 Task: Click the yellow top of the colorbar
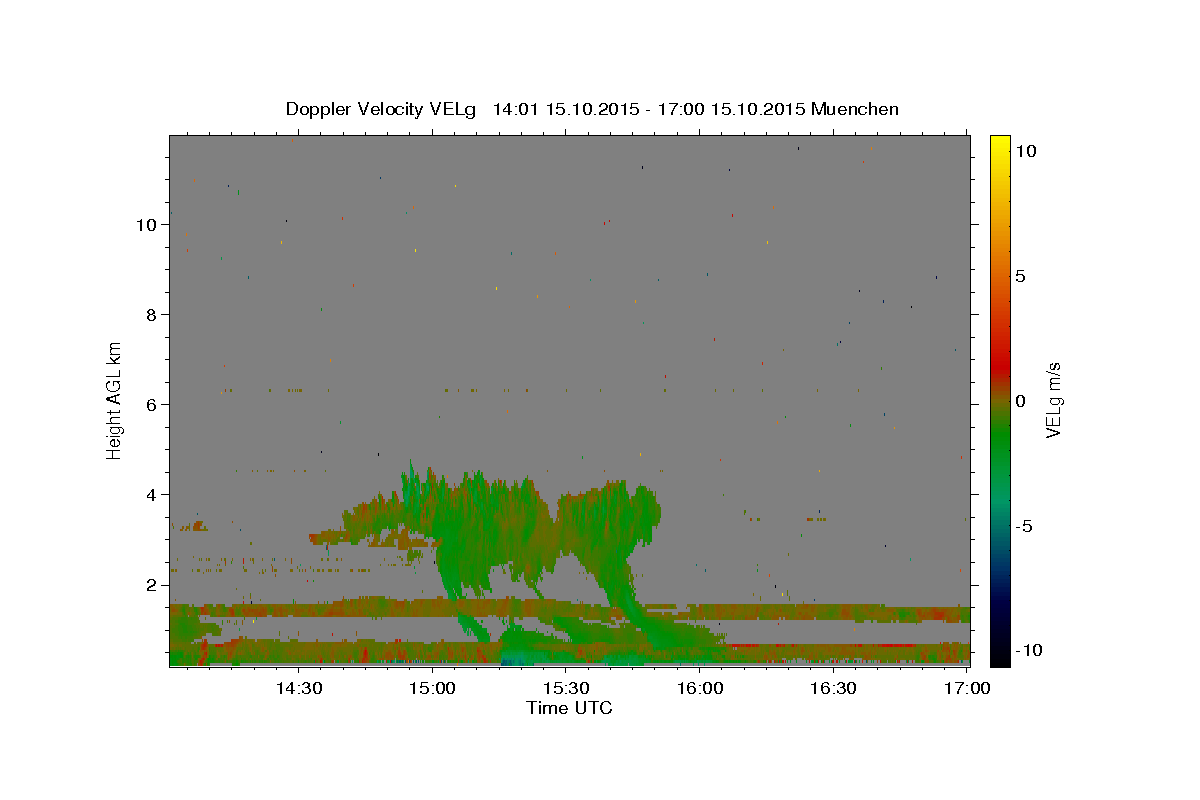pyautogui.click(x=1000, y=145)
